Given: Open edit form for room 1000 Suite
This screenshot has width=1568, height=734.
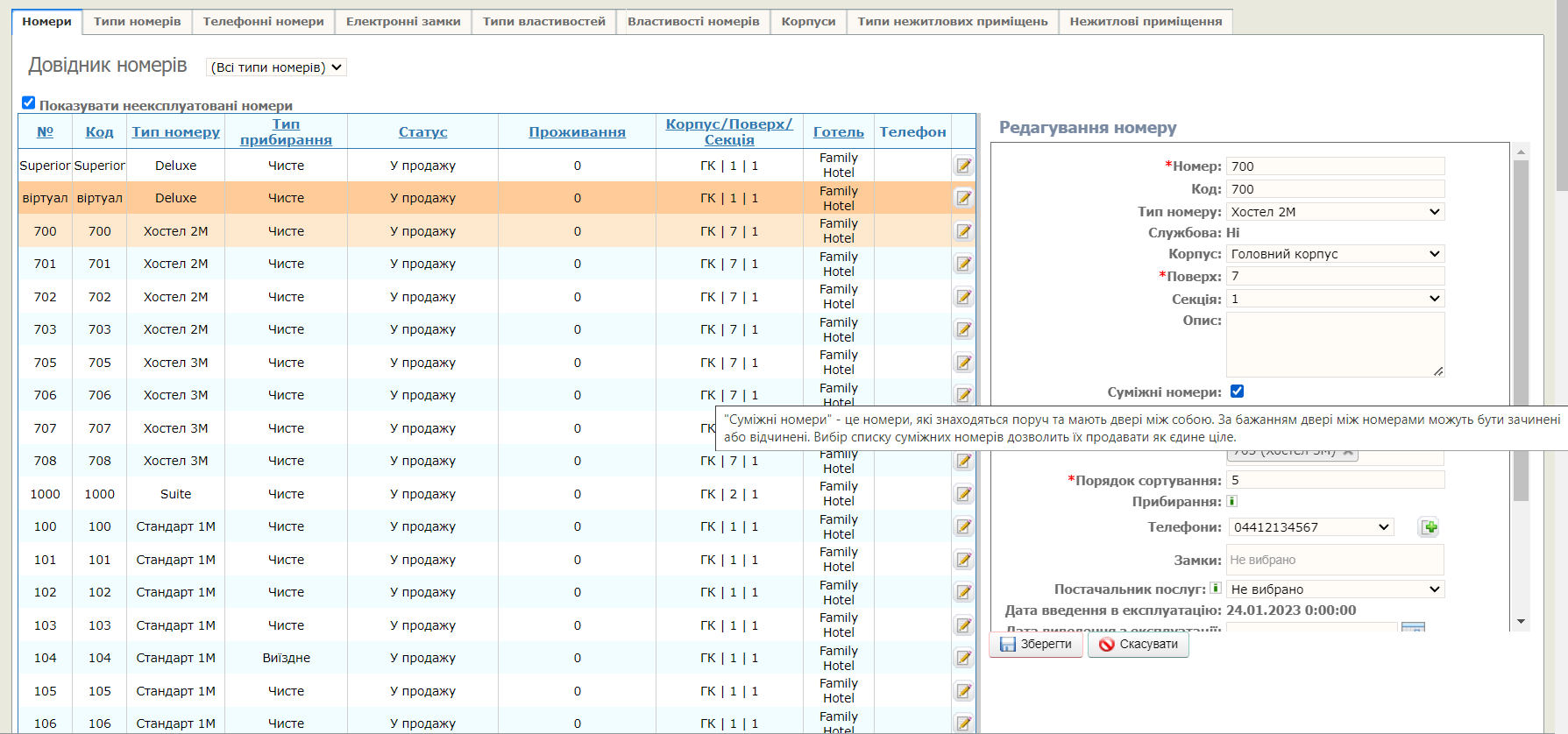Looking at the screenshot, I should click(963, 494).
